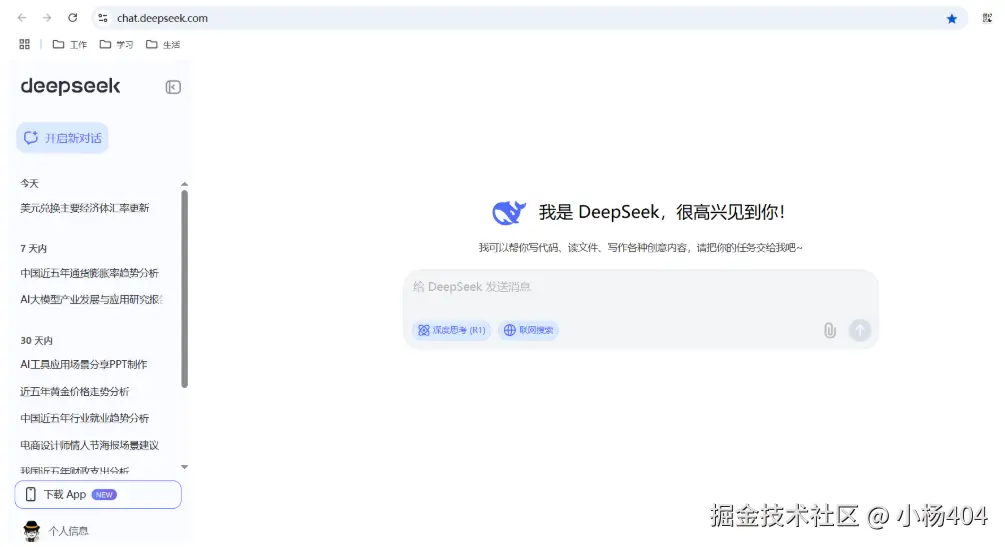Open chat 中国近五年通货膨胀率趋势分析
Viewport: 1005px width, 547px height.
90,273
